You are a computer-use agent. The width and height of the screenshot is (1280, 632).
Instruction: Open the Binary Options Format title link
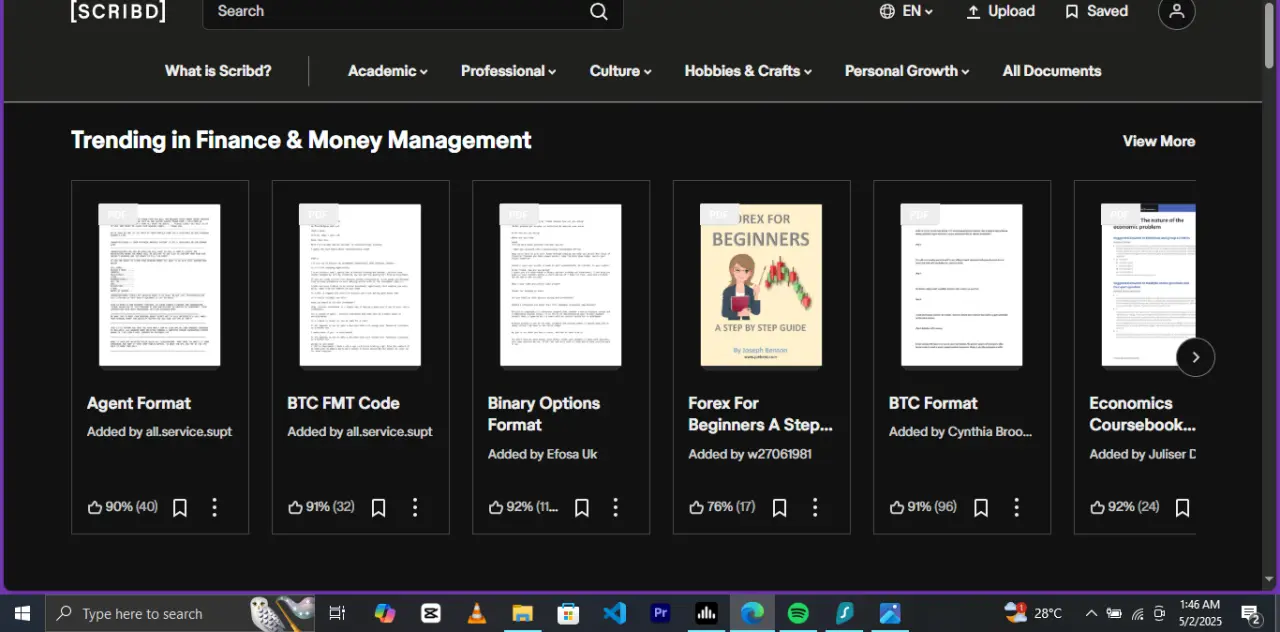point(544,414)
